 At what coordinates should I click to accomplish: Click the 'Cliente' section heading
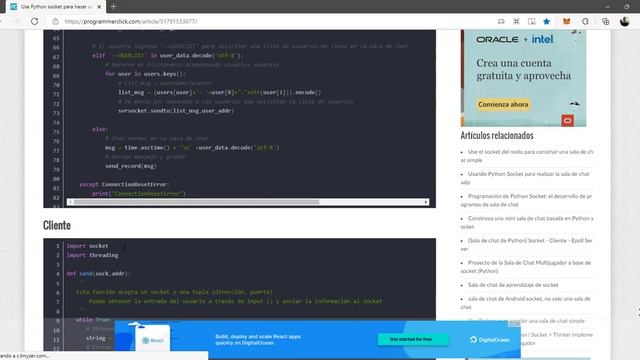(57, 225)
